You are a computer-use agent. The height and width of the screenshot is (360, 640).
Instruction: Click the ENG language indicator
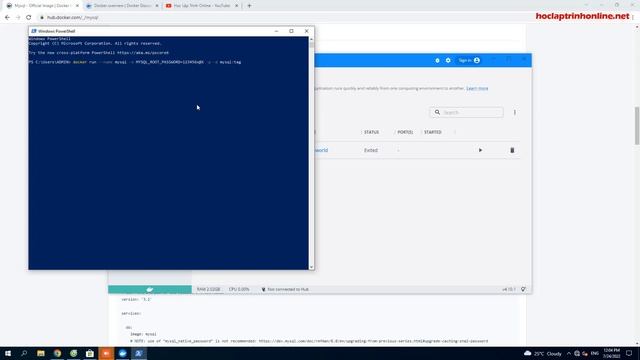coord(595,353)
